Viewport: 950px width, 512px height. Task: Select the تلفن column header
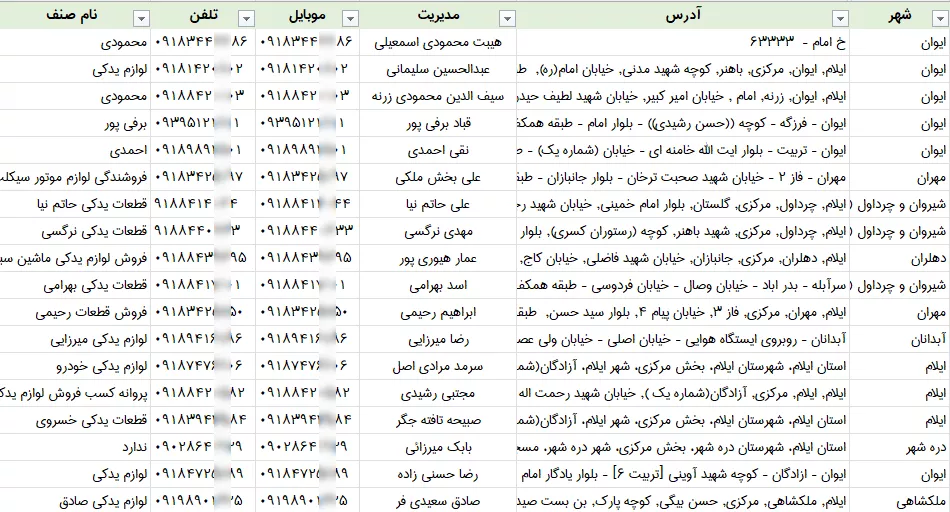203,15
